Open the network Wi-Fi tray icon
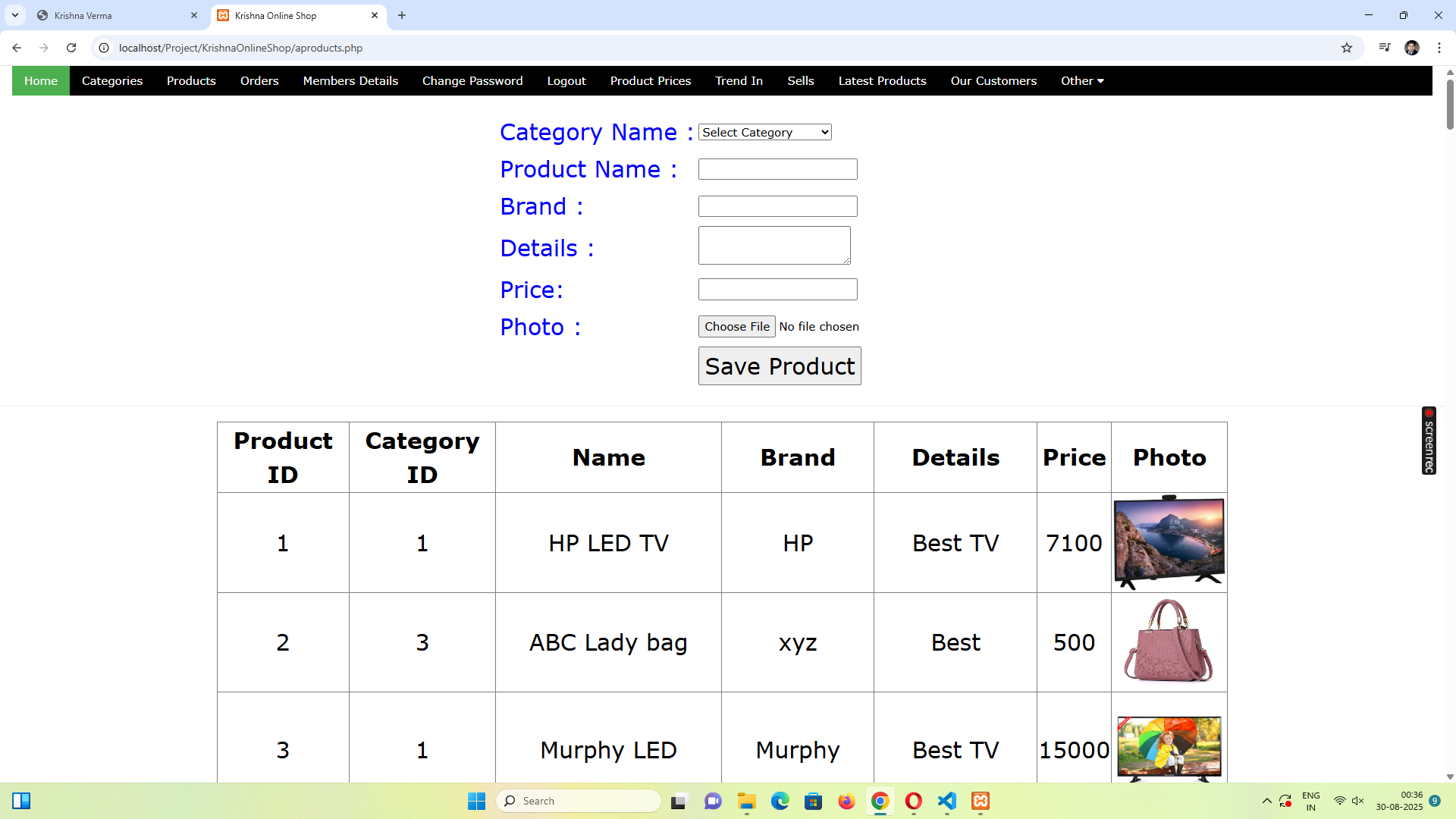Image resolution: width=1456 pixels, height=819 pixels. (1340, 801)
